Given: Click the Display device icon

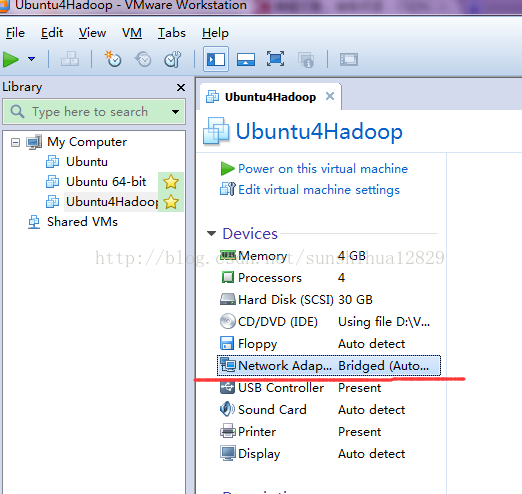Looking at the screenshot, I should point(228,453).
